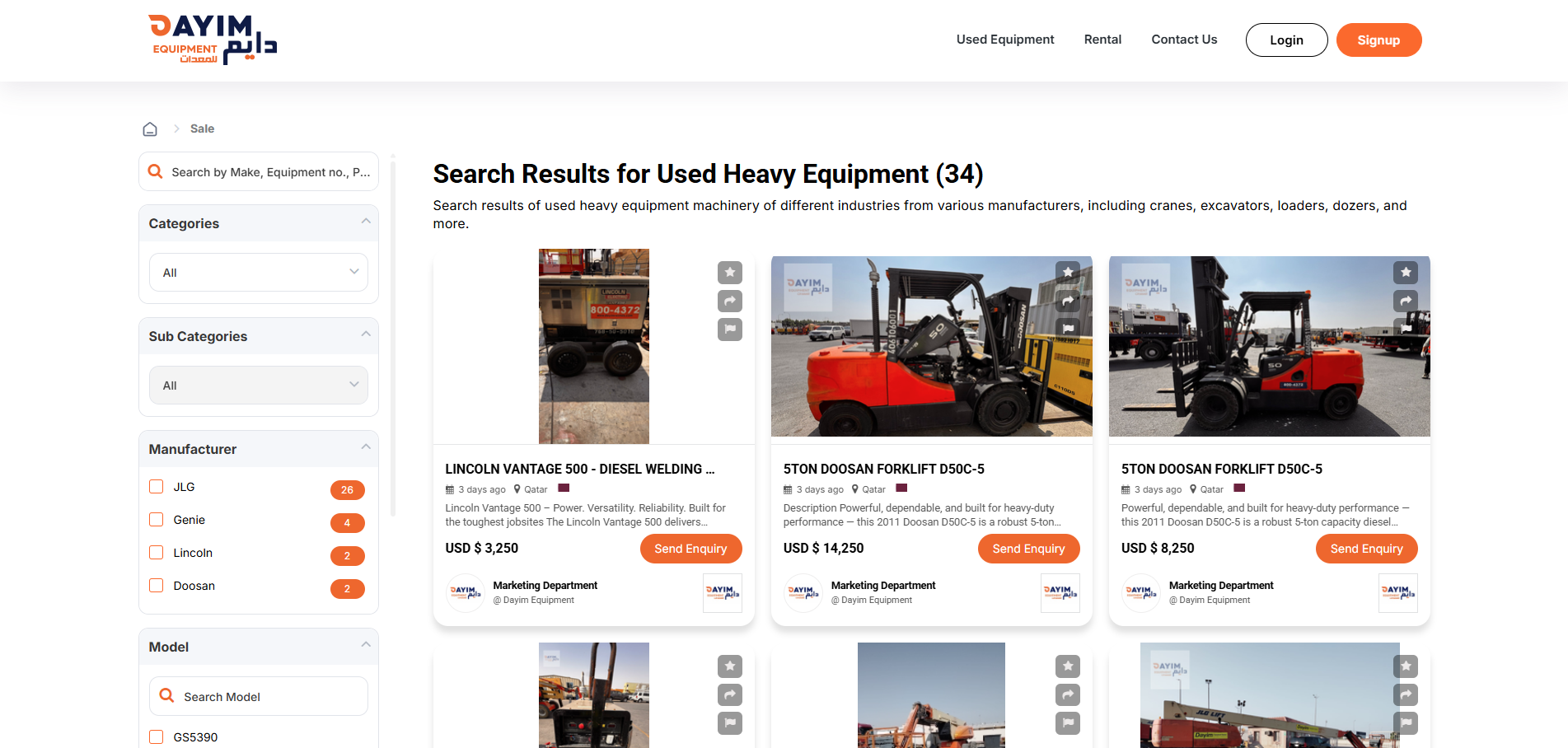Share the 8,250 USD Doosan forklift listing
The height and width of the screenshot is (748, 1568).
tap(1405, 301)
